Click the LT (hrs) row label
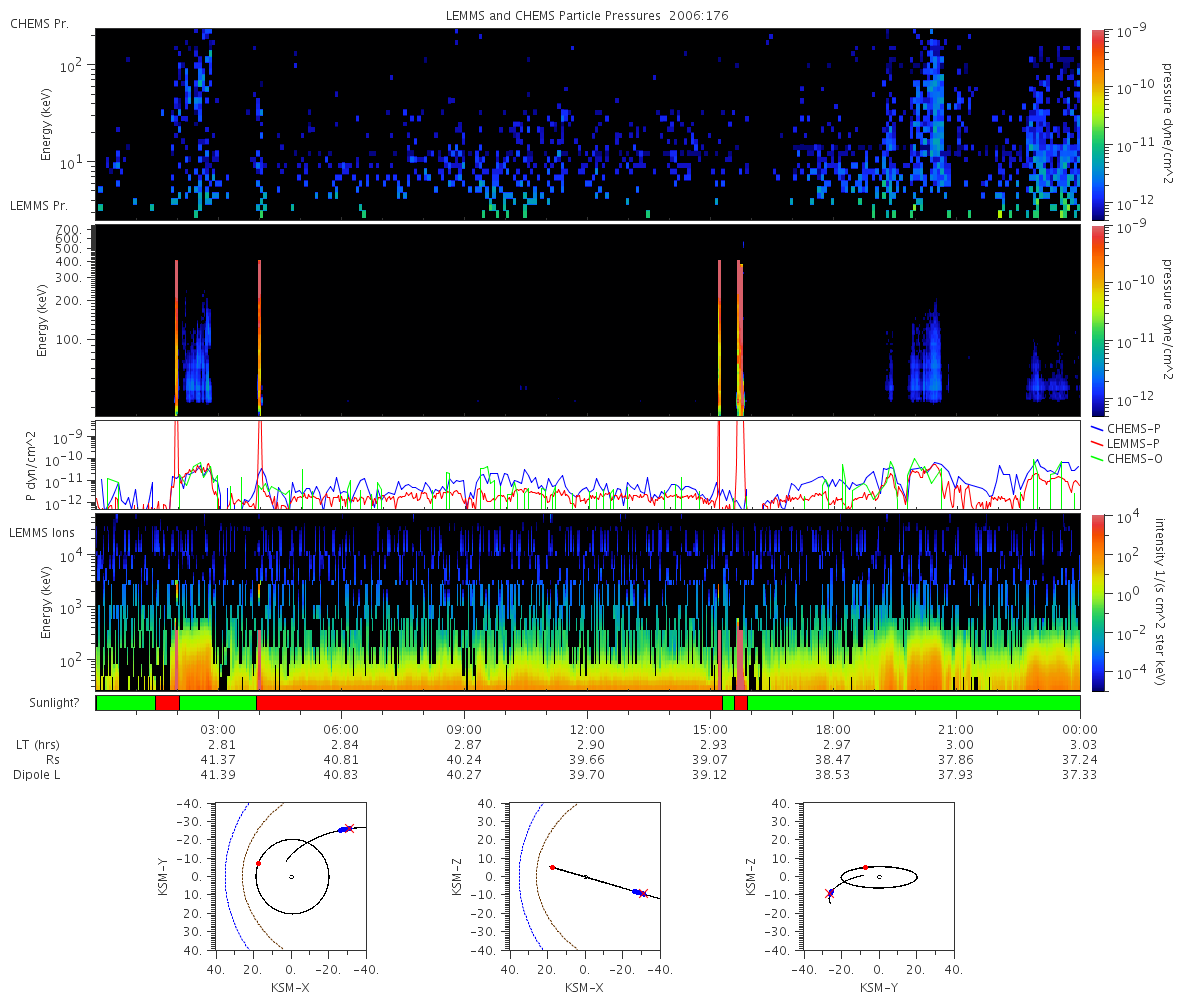The image size is (1200, 1000). pyautogui.click(x=40, y=745)
